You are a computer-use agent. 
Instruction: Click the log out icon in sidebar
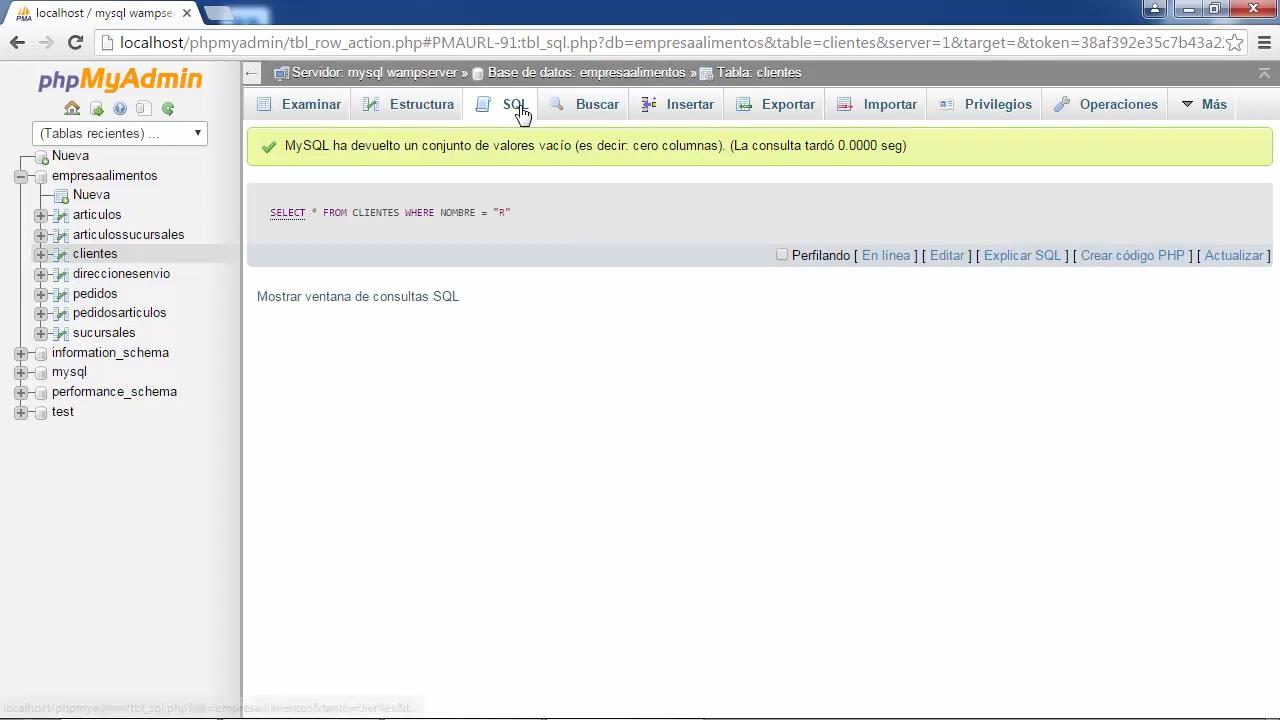(x=96, y=108)
